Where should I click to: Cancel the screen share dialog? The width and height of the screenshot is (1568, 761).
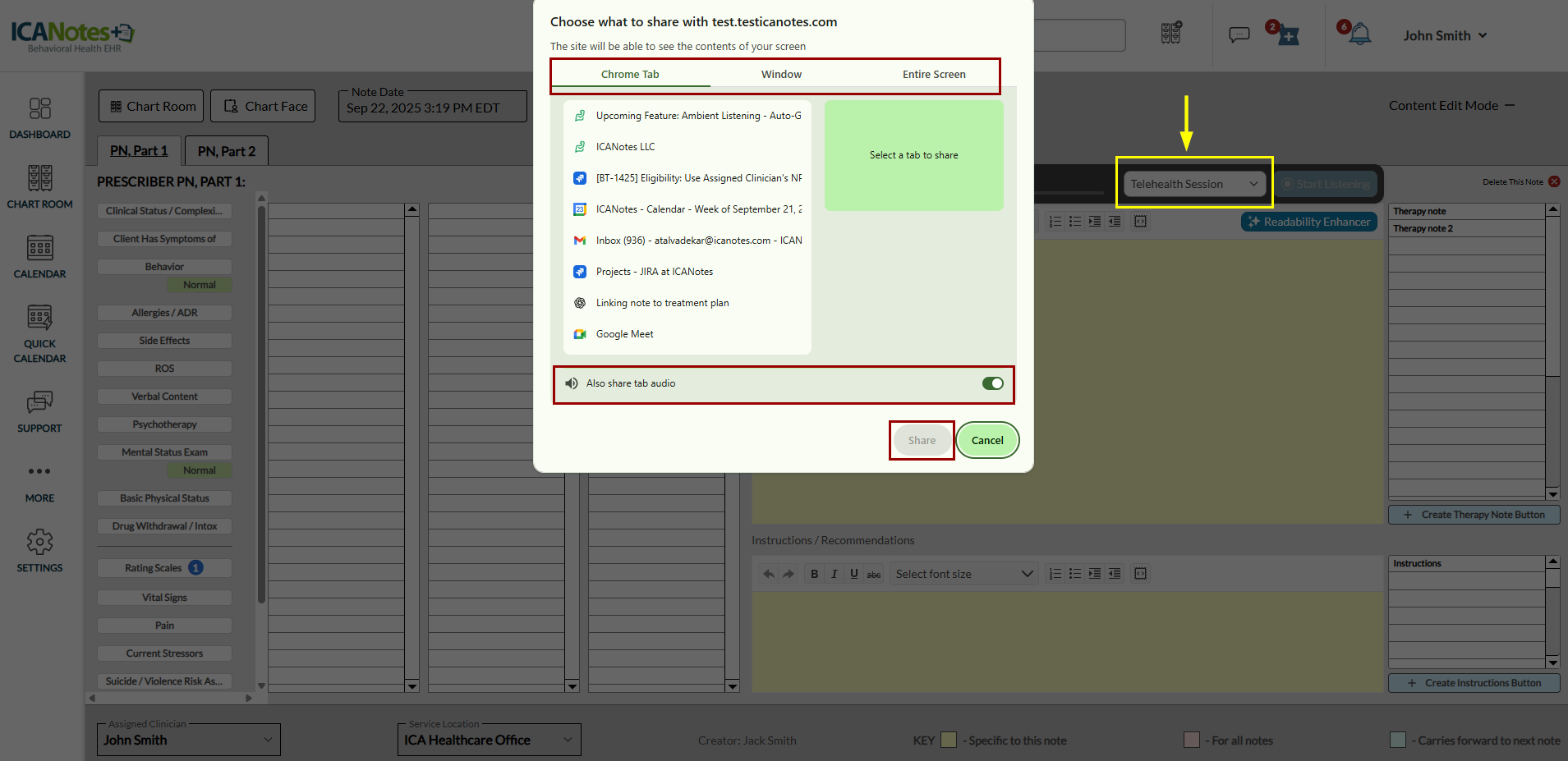[x=987, y=441]
